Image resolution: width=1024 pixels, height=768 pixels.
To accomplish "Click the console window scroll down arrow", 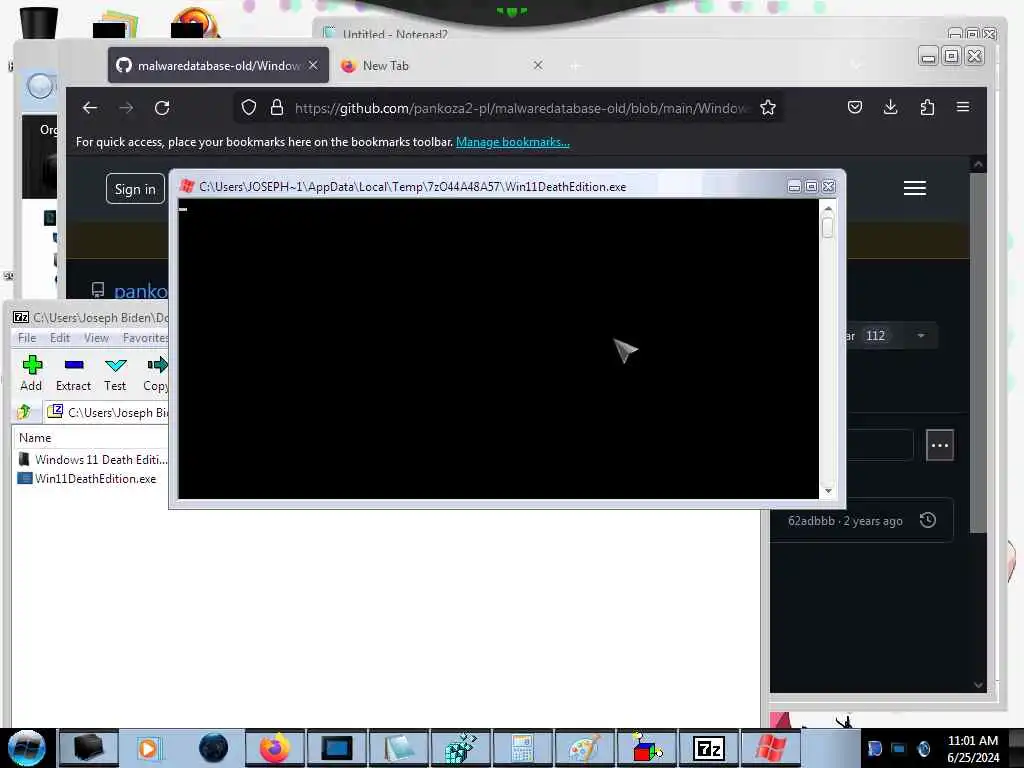I will coord(828,491).
